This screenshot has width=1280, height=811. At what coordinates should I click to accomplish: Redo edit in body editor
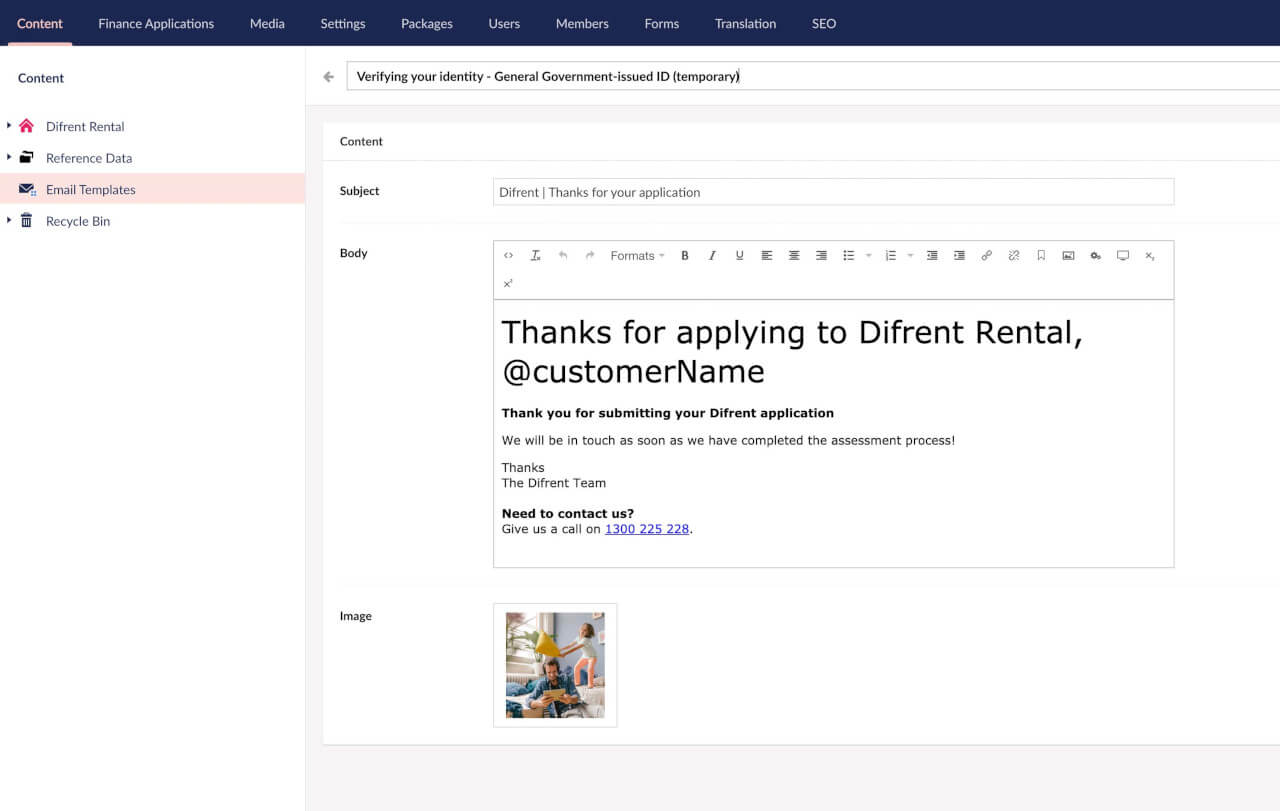point(590,256)
